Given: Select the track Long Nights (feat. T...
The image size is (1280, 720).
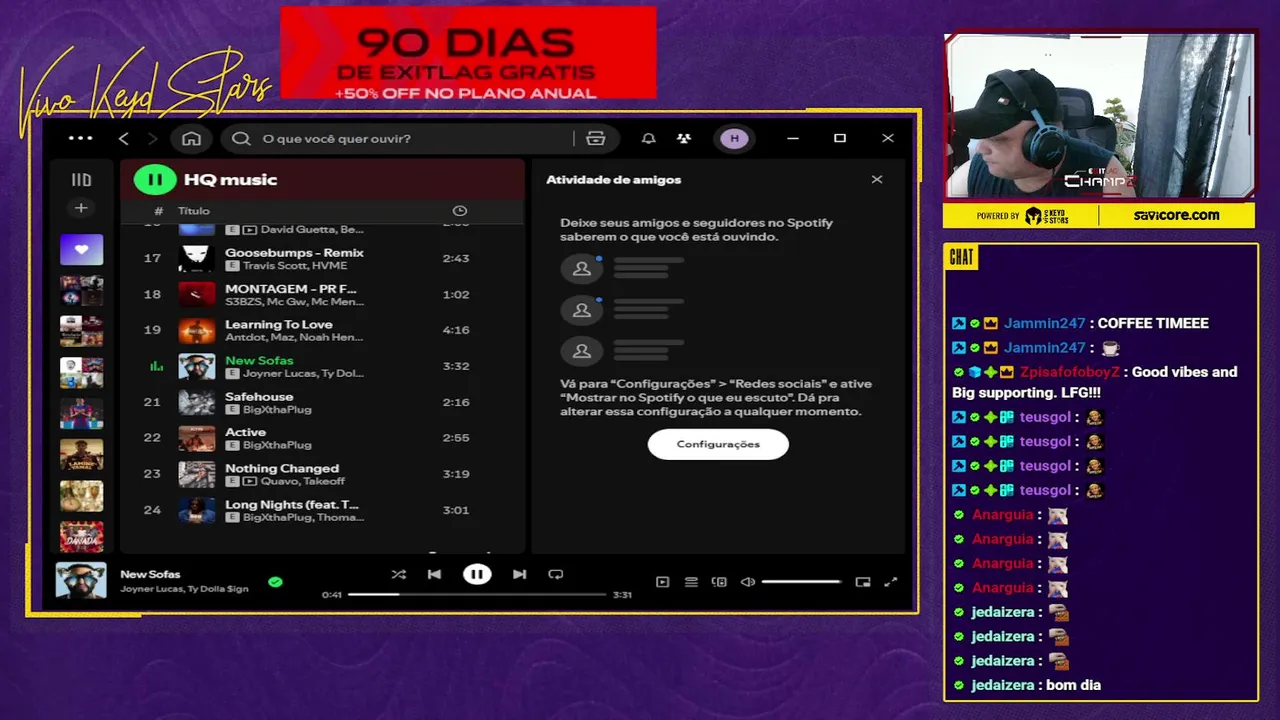Looking at the screenshot, I should tap(322, 510).
